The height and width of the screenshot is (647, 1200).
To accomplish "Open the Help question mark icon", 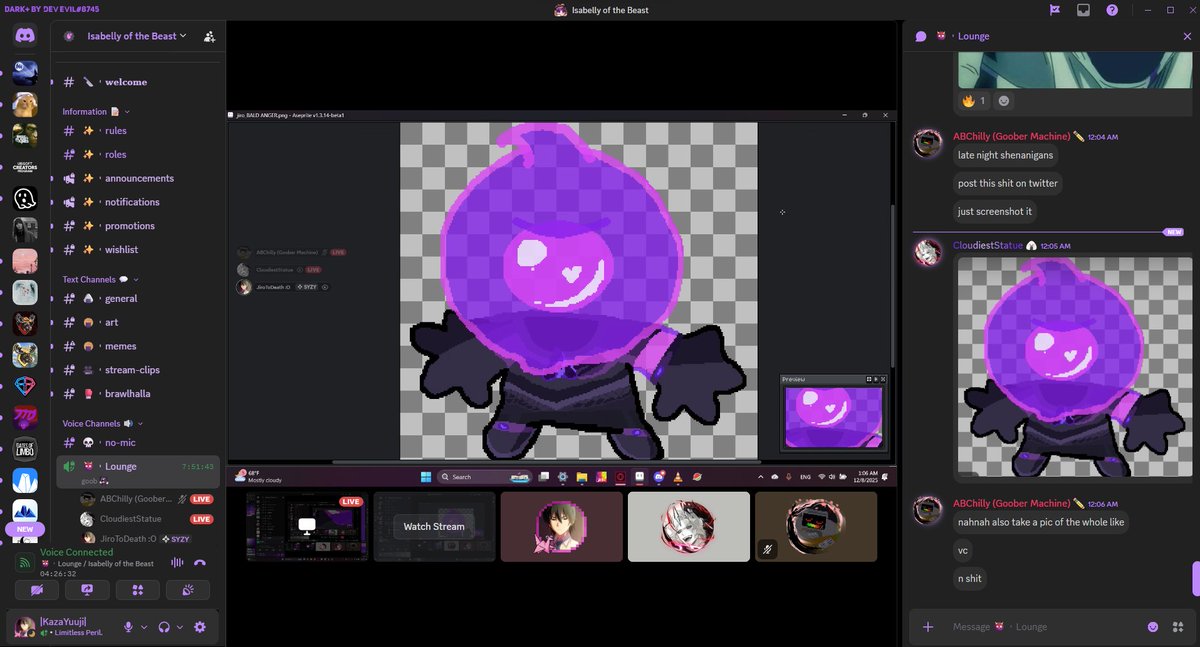I will [1112, 10].
